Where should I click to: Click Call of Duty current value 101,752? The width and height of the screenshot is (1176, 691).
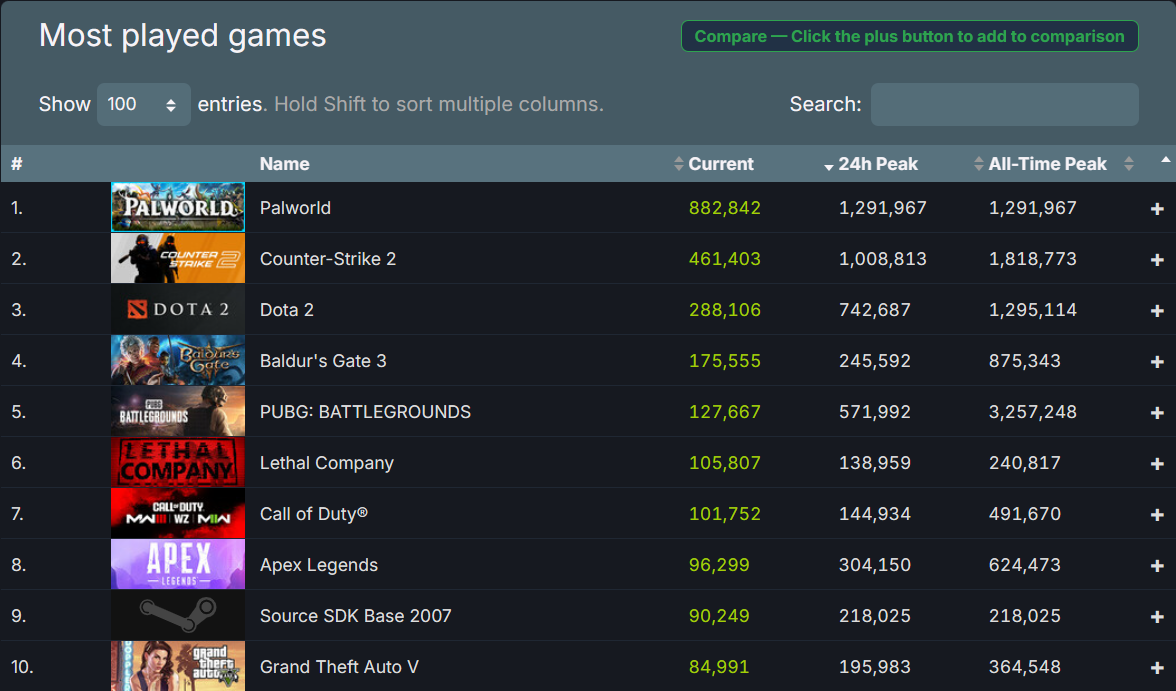pos(724,514)
